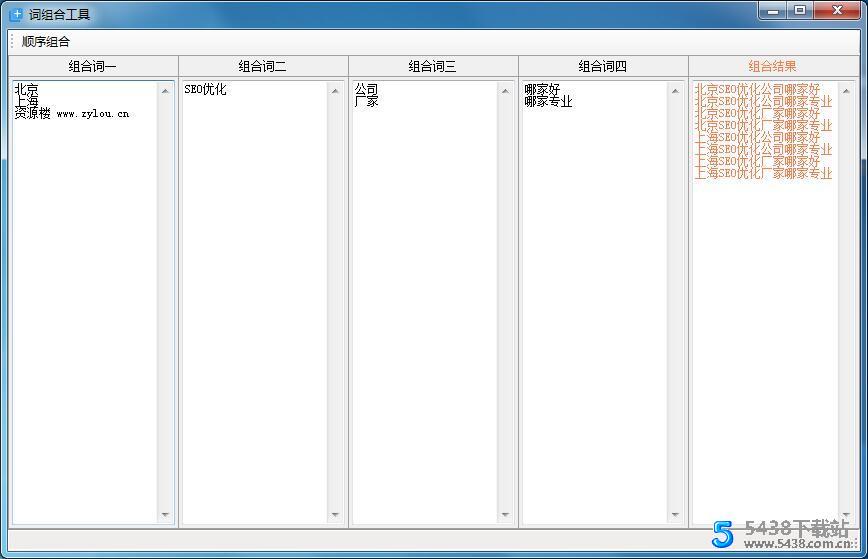Click the 组合词二 column header
The image size is (868, 559).
[263, 66]
